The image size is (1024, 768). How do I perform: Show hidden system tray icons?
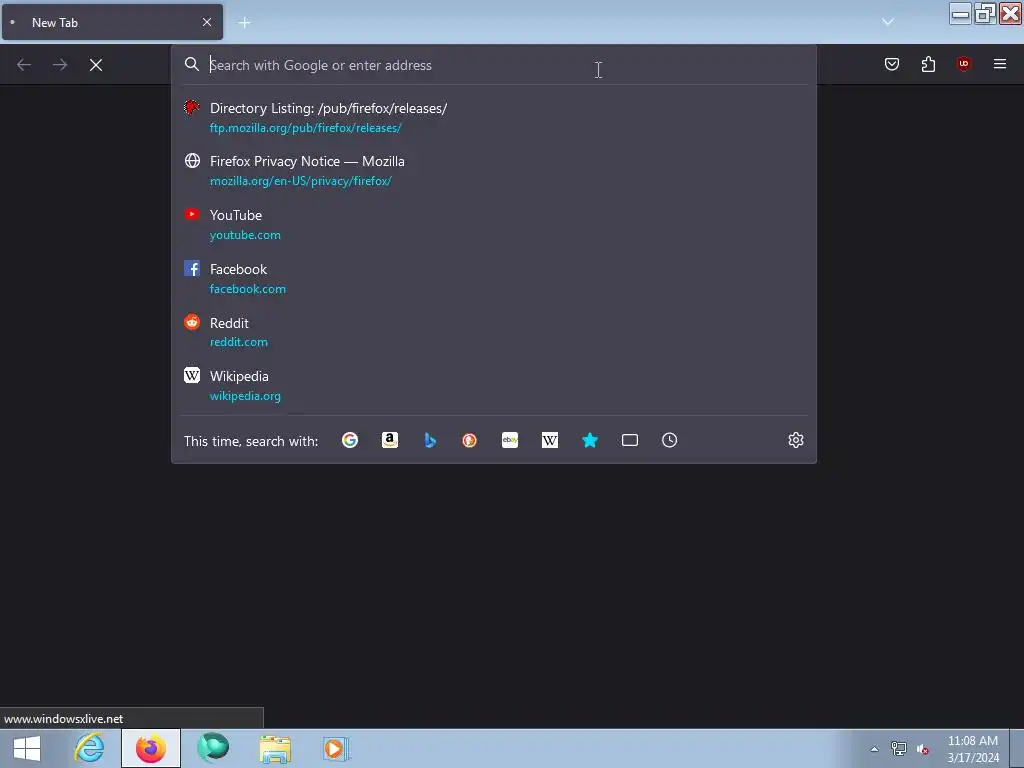click(x=874, y=749)
